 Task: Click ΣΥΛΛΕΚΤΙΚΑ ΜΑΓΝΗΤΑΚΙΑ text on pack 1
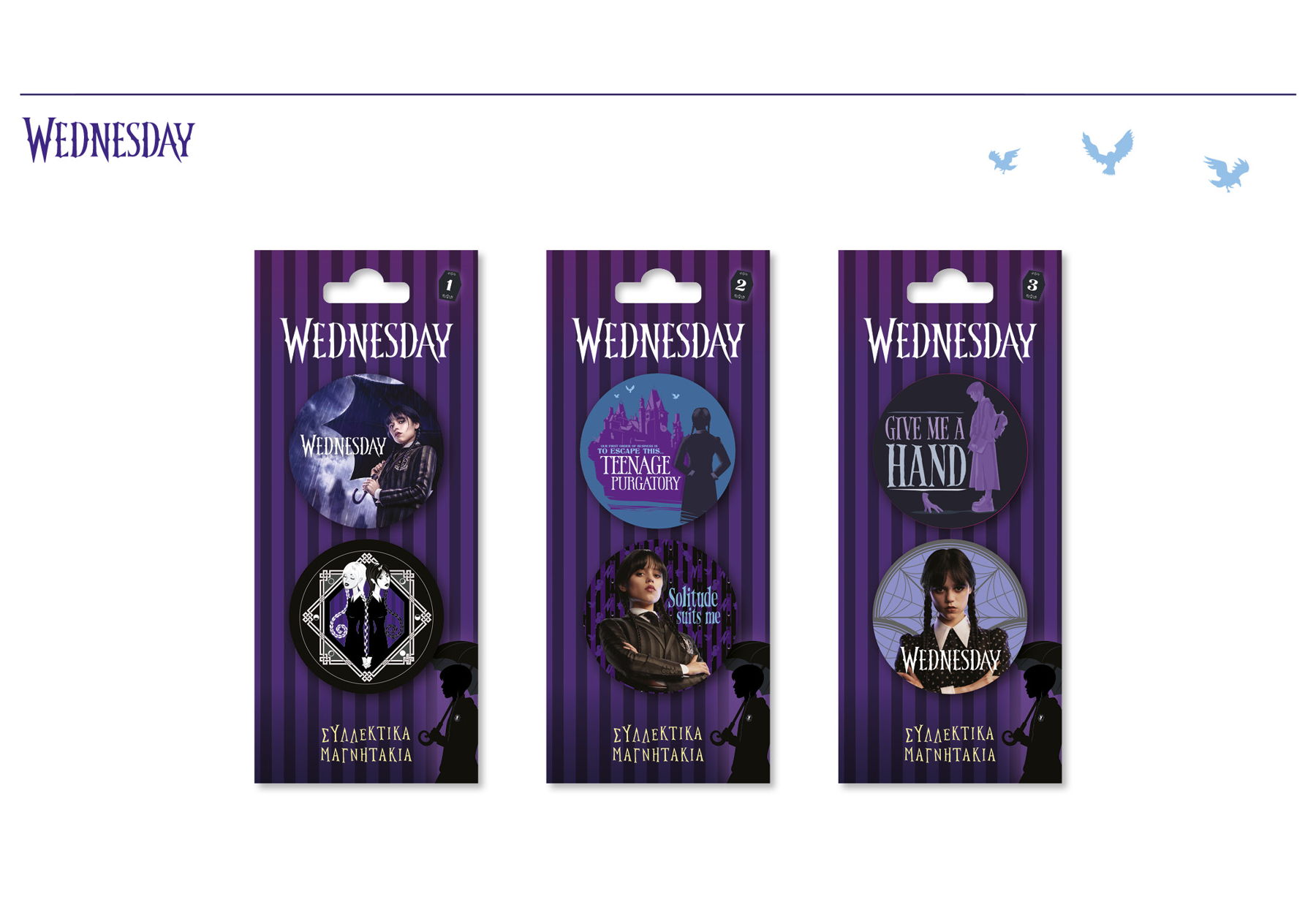(366, 744)
